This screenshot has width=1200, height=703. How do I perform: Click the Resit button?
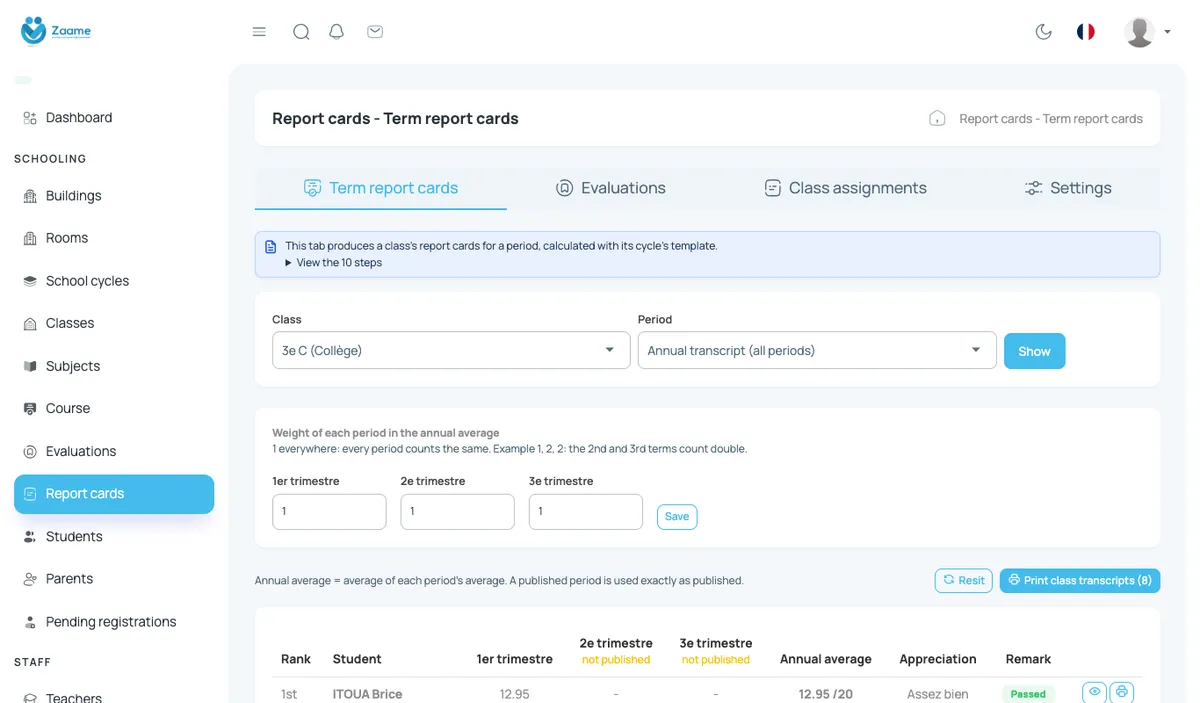963,580
